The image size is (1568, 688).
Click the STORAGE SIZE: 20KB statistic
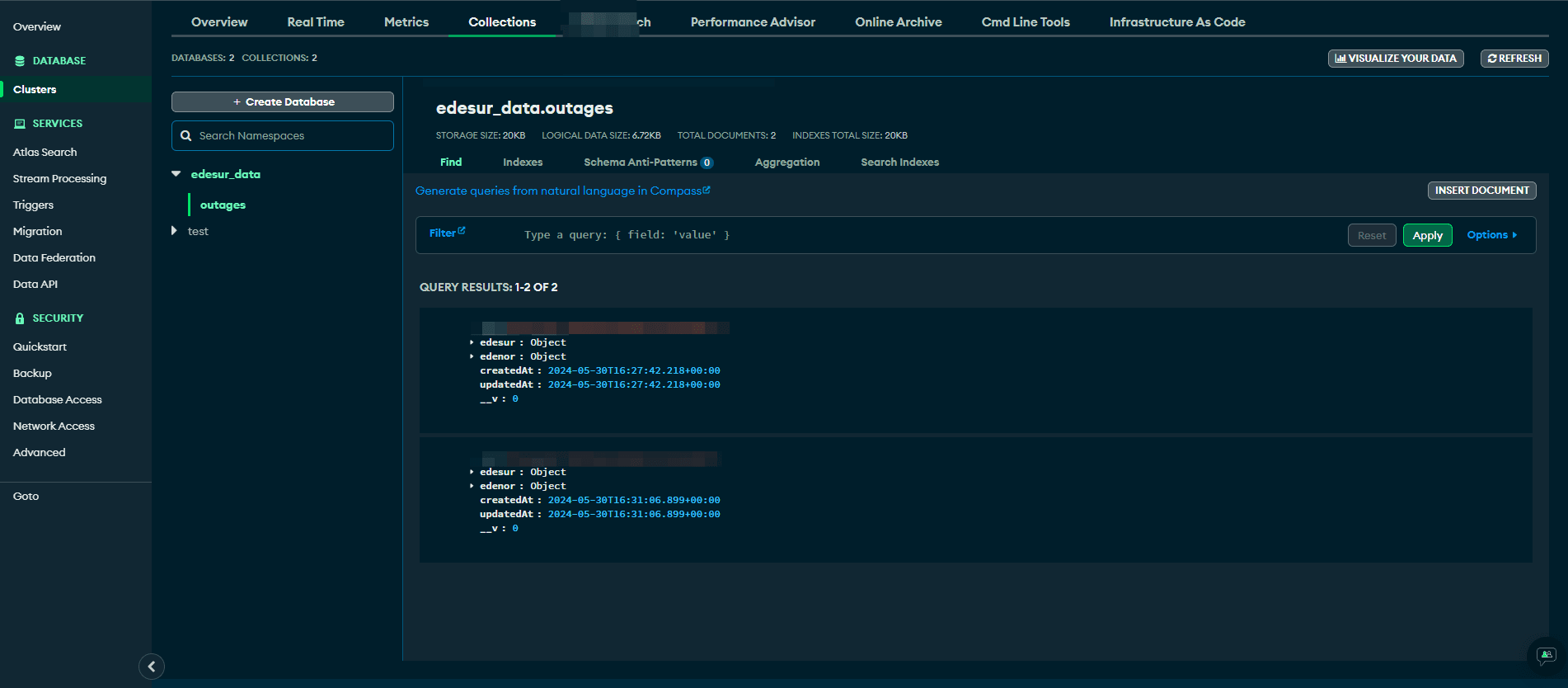[481, 135]
